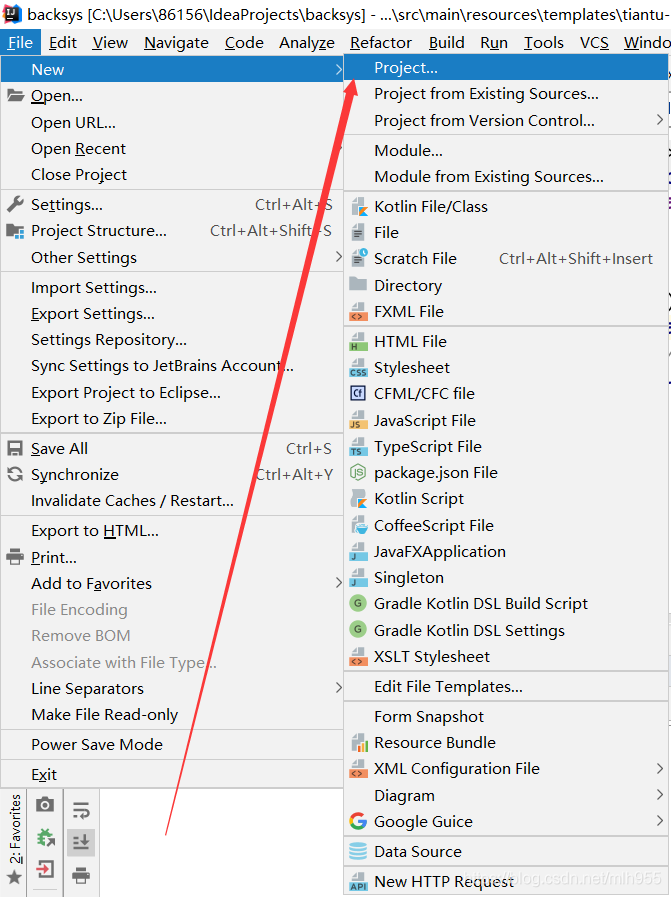Click the FXML File icon
This screenshot has height=897, width=671.
point(358,312)
